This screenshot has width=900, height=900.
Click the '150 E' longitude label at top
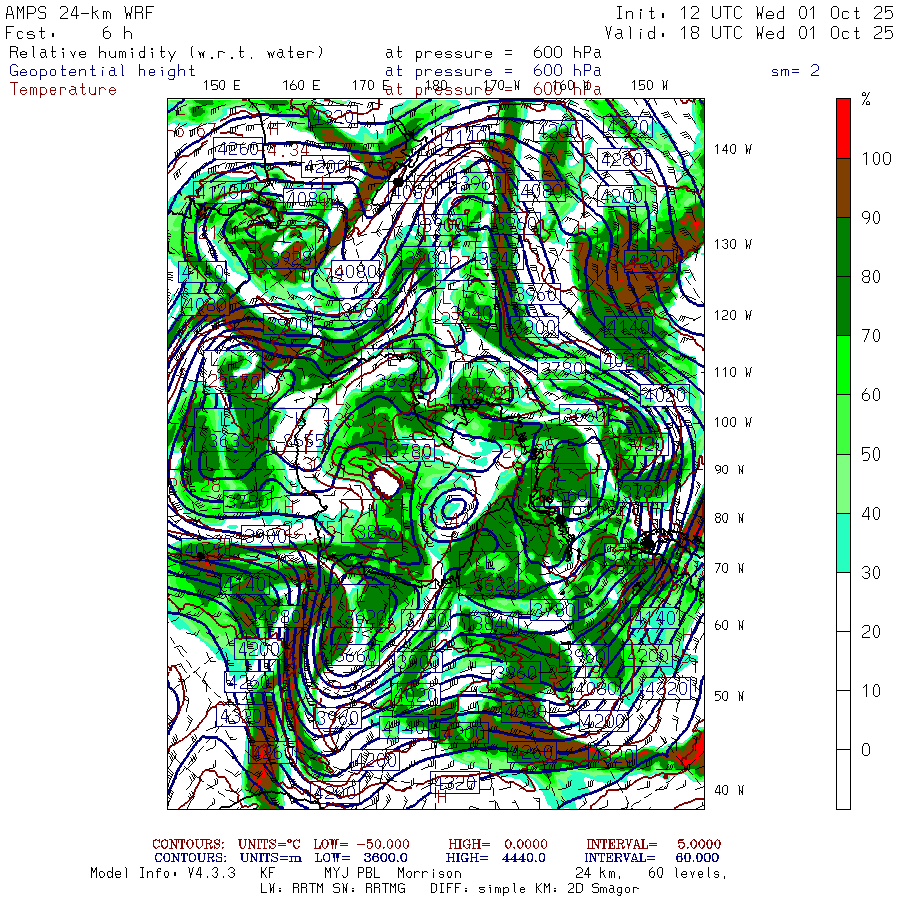point(221,85)
